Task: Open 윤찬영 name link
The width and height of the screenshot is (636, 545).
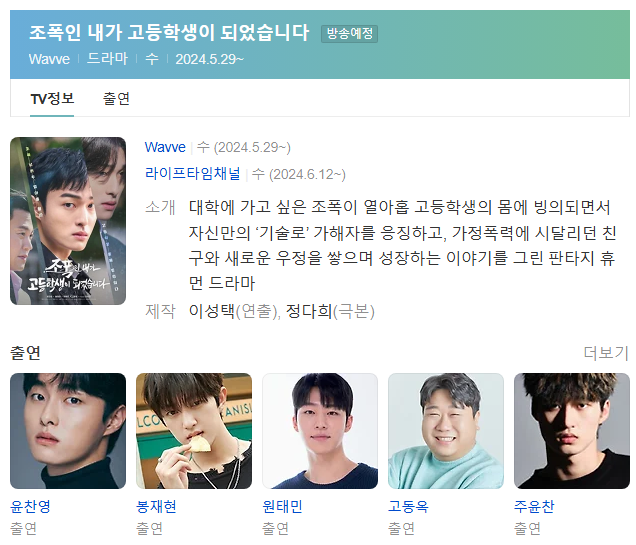Action: (x=30, y=506)
